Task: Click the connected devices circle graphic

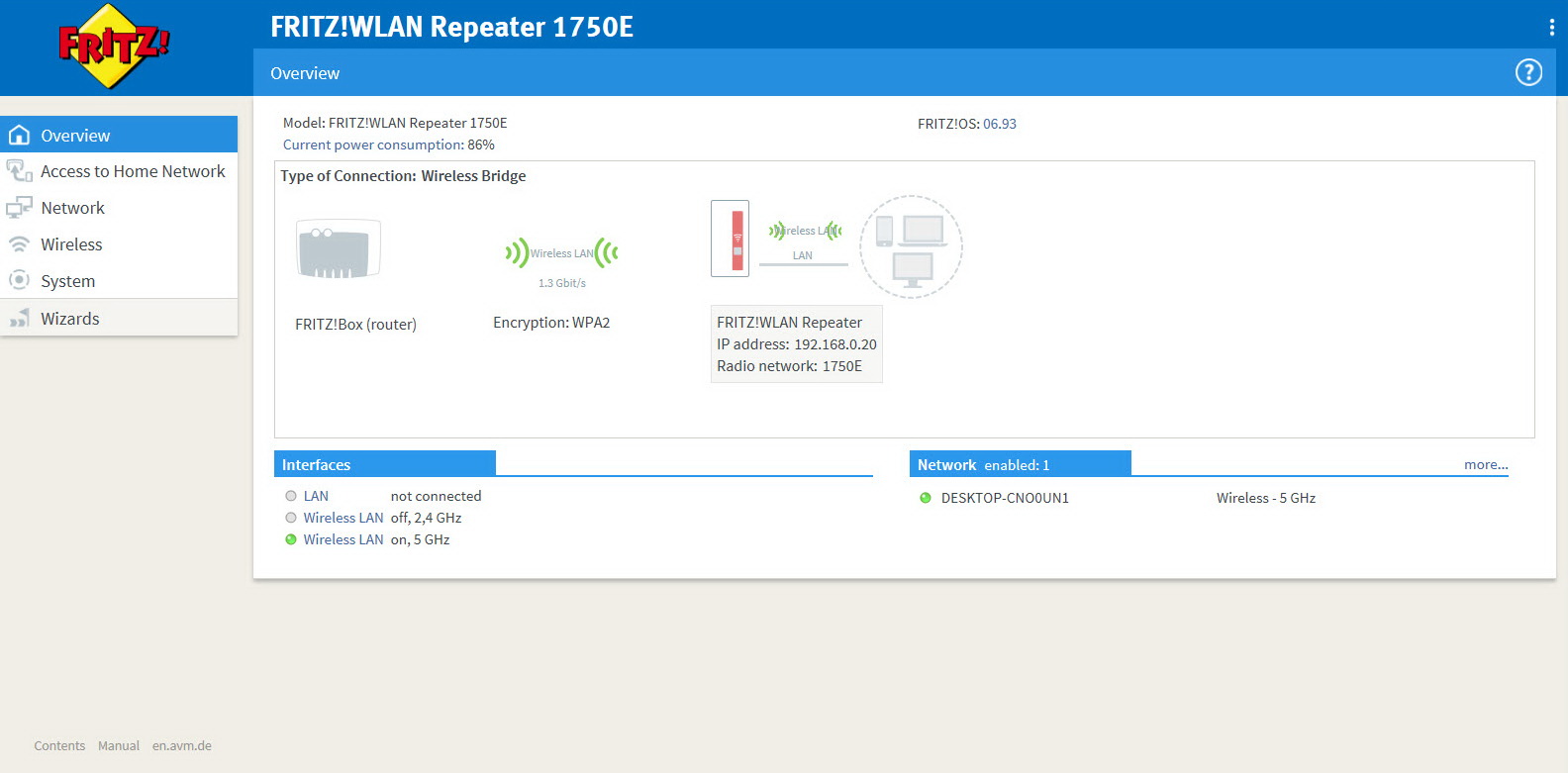Action: pos(911,246)
